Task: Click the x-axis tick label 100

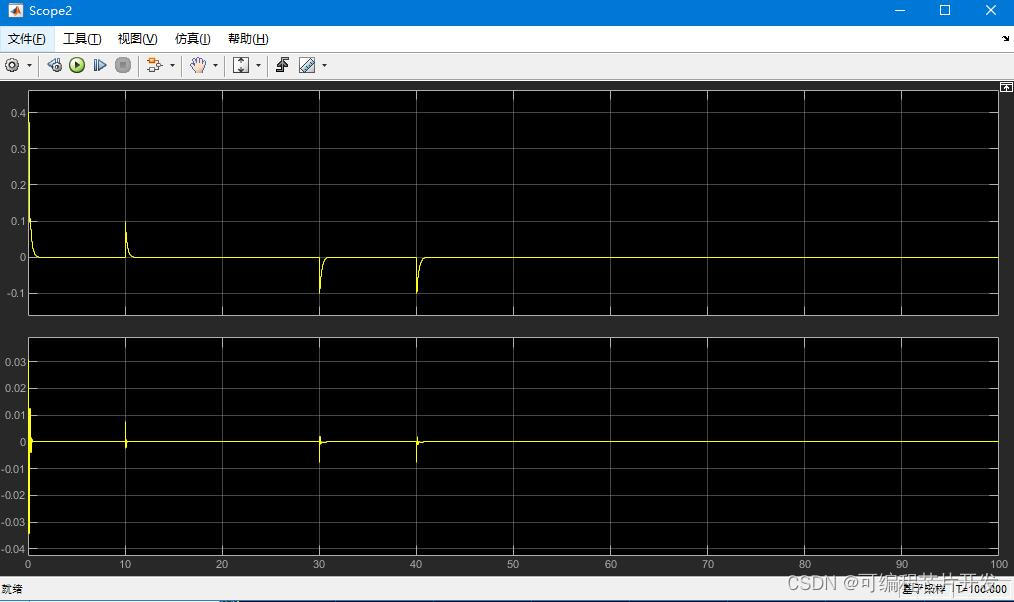Action: 999,564
